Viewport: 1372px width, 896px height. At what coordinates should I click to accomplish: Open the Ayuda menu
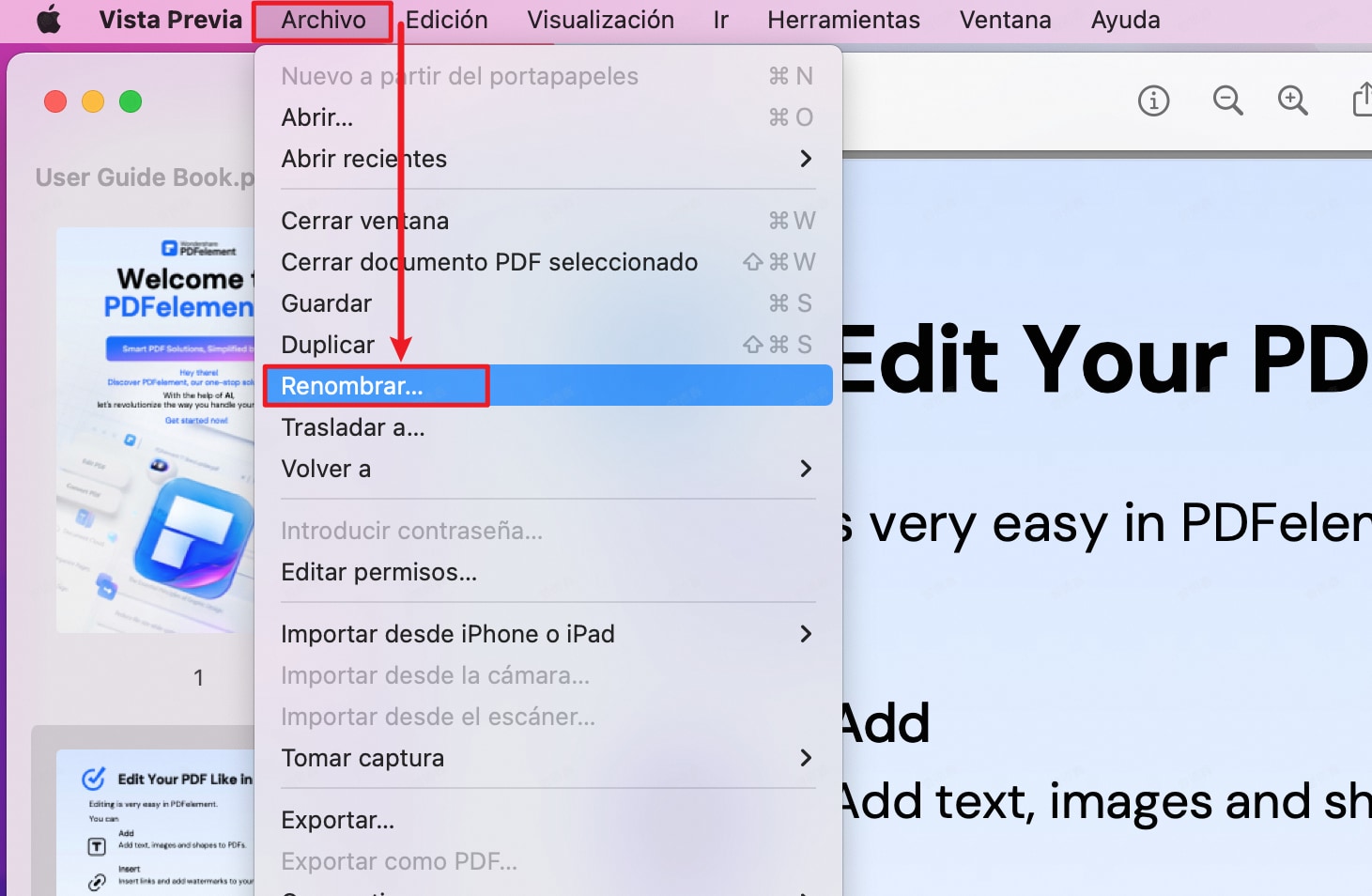(x=1125, y=20)
